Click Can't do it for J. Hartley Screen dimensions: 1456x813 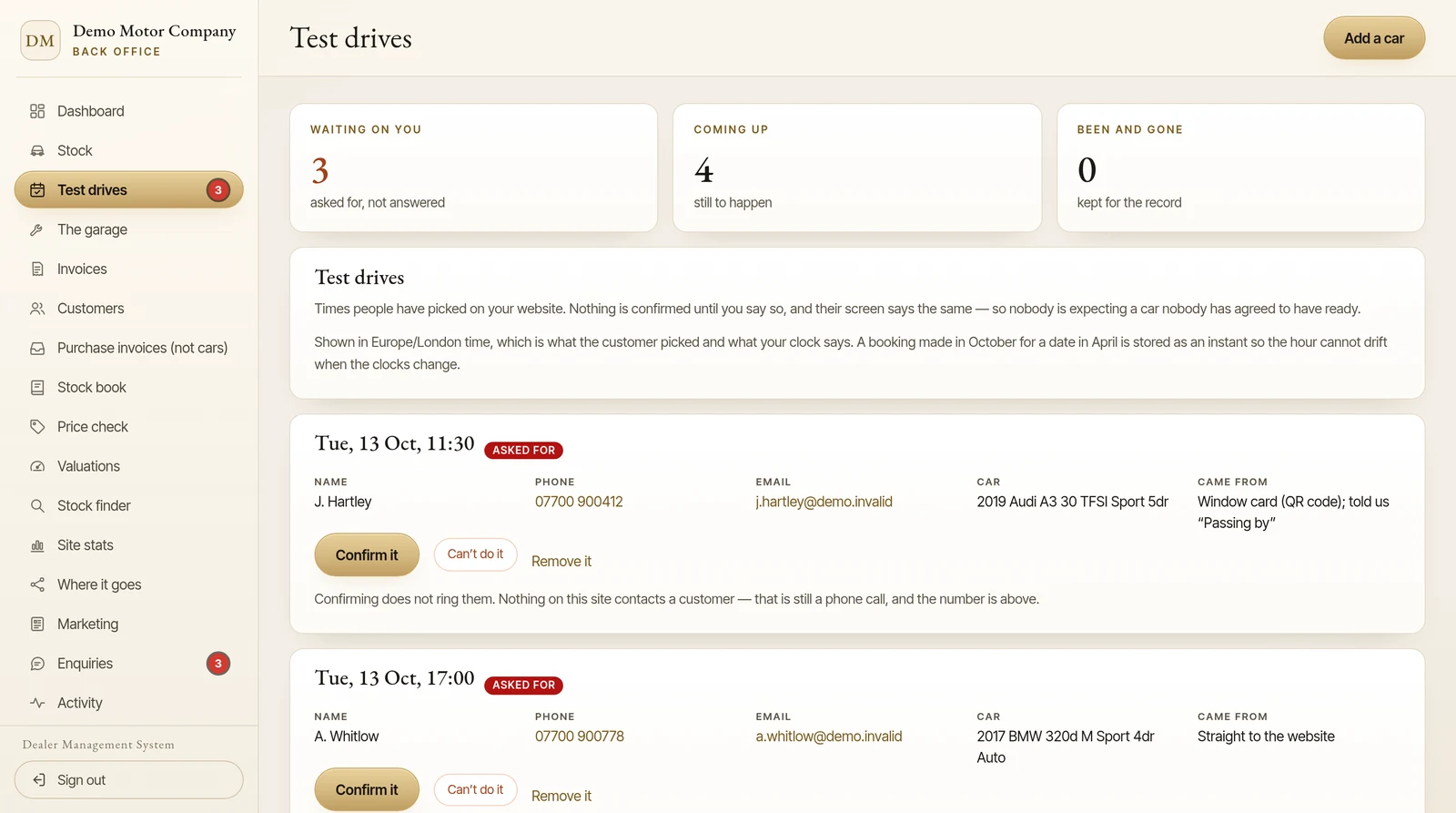[x=475, y=554]
